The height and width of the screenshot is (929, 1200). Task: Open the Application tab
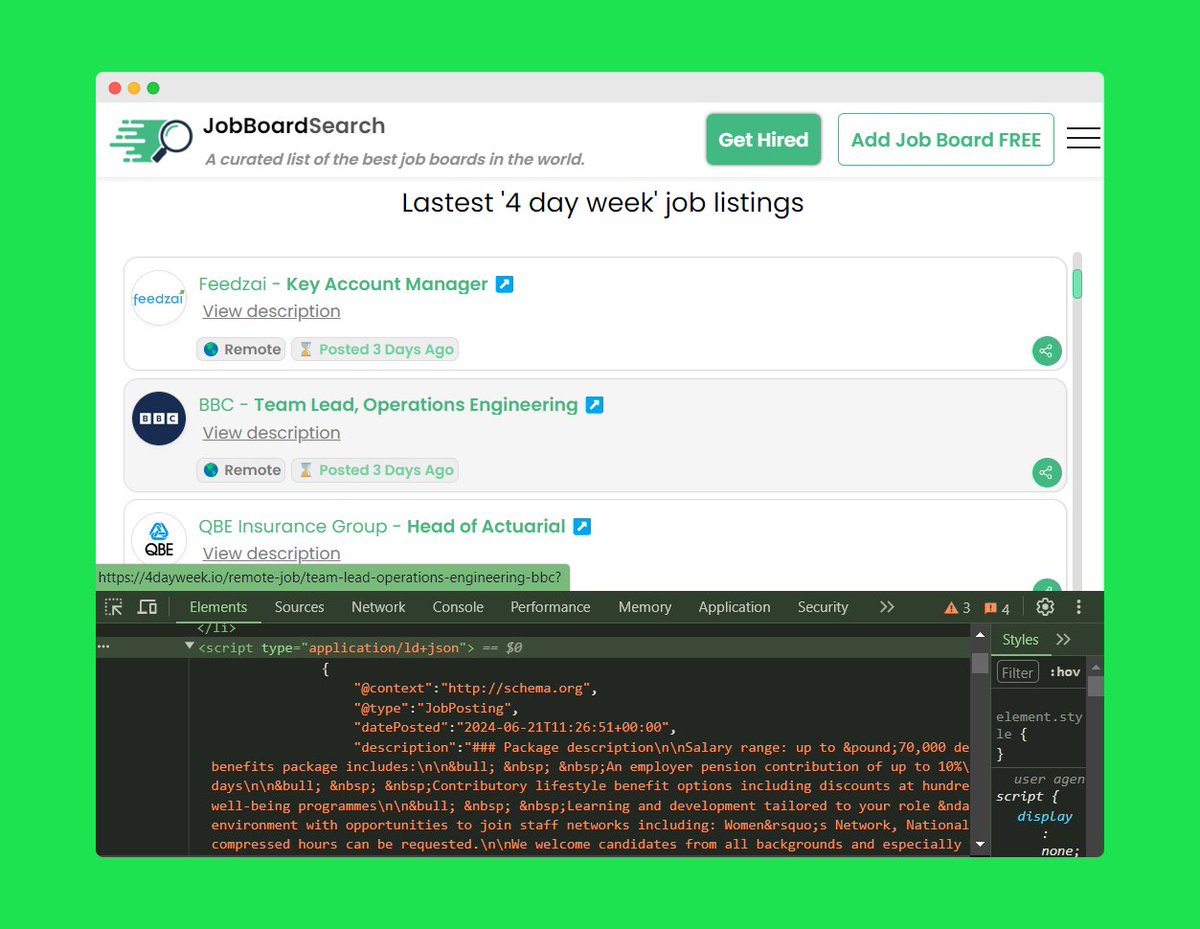[x=734, y=607]
